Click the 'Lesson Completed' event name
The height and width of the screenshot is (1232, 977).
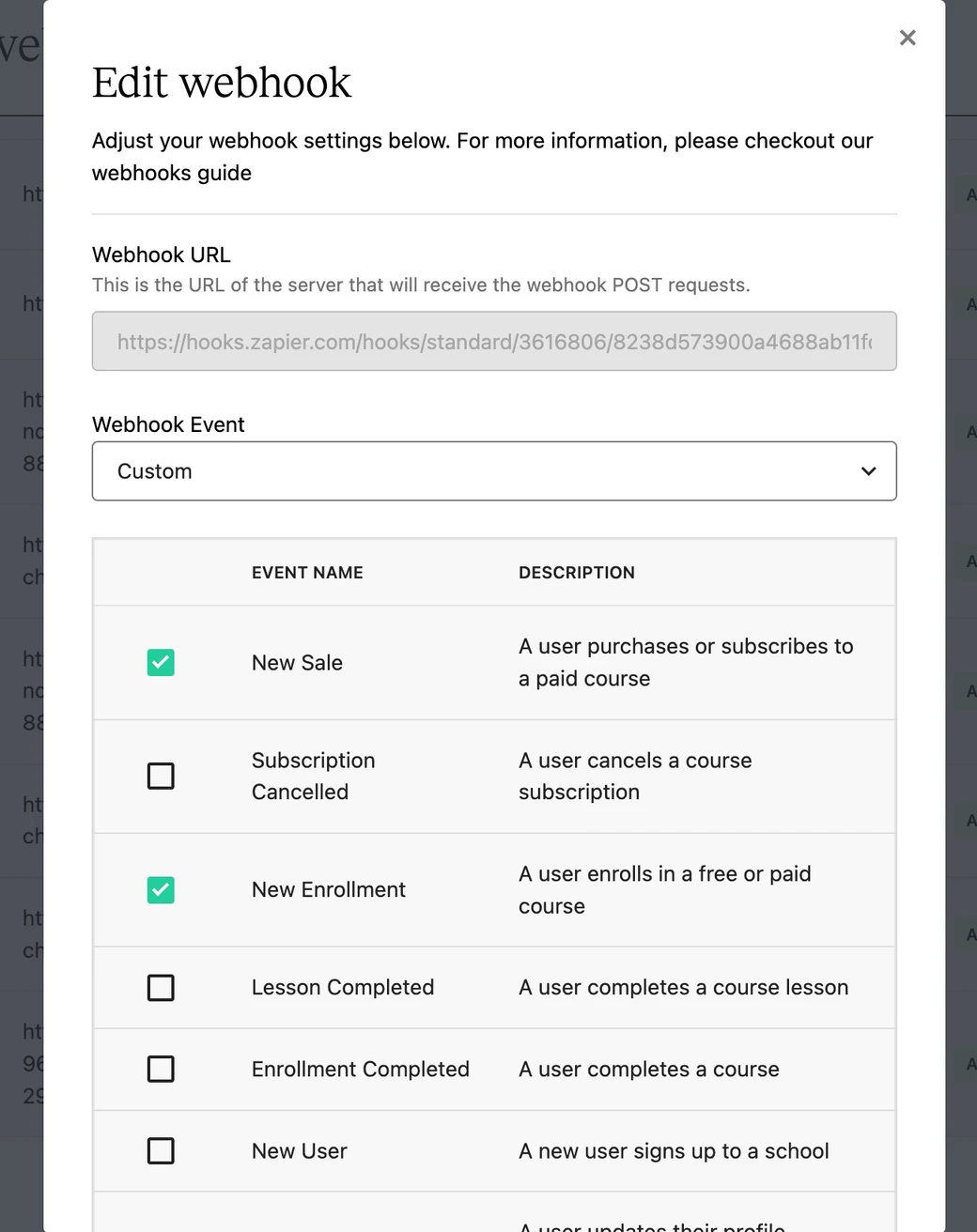point(343,988)
